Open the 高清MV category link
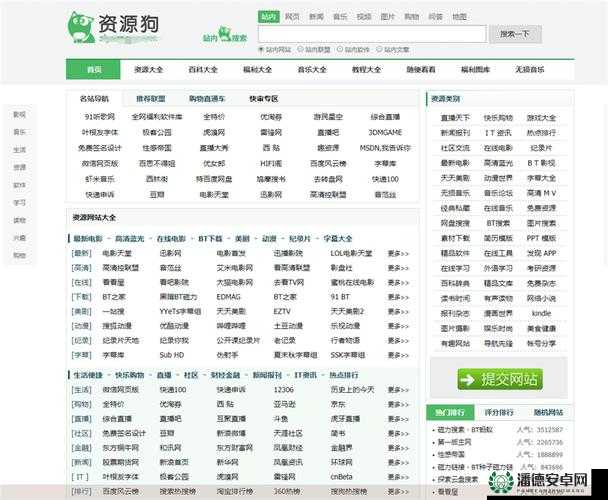Viewport: 608px width, 500px height. [541, 193]
